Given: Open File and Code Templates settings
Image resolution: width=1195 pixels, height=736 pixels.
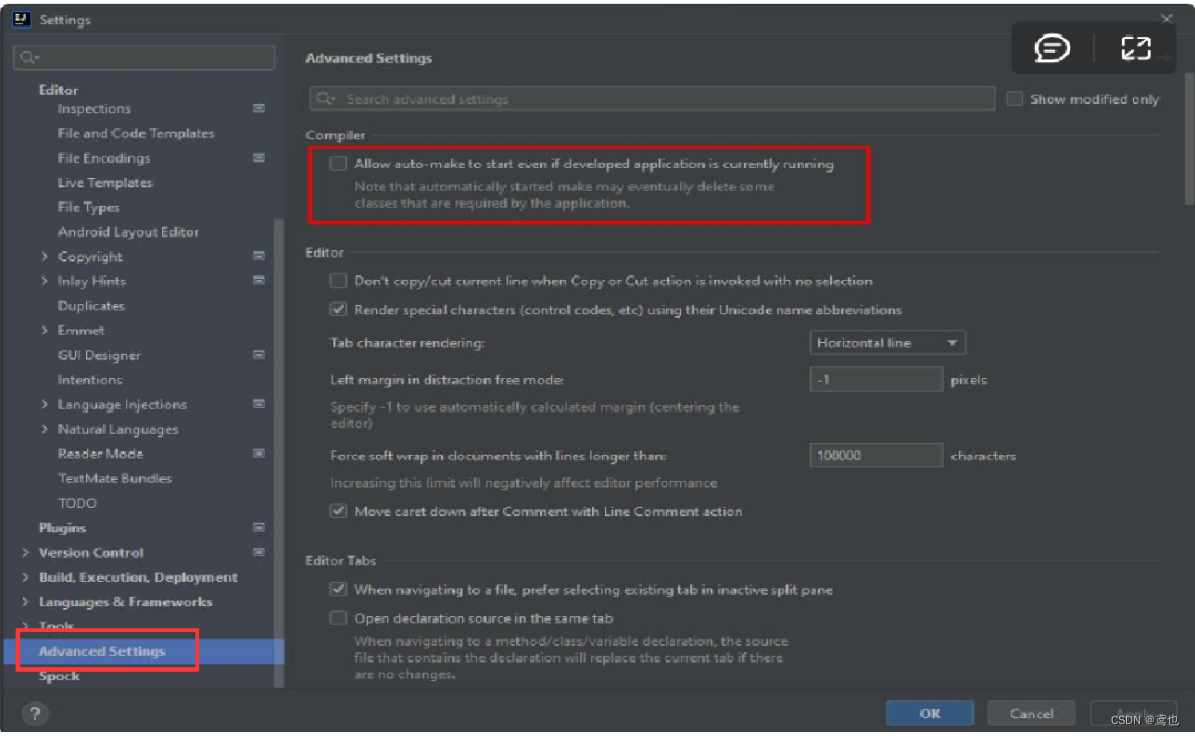Looking at the screenshot, I should point(136,133).
